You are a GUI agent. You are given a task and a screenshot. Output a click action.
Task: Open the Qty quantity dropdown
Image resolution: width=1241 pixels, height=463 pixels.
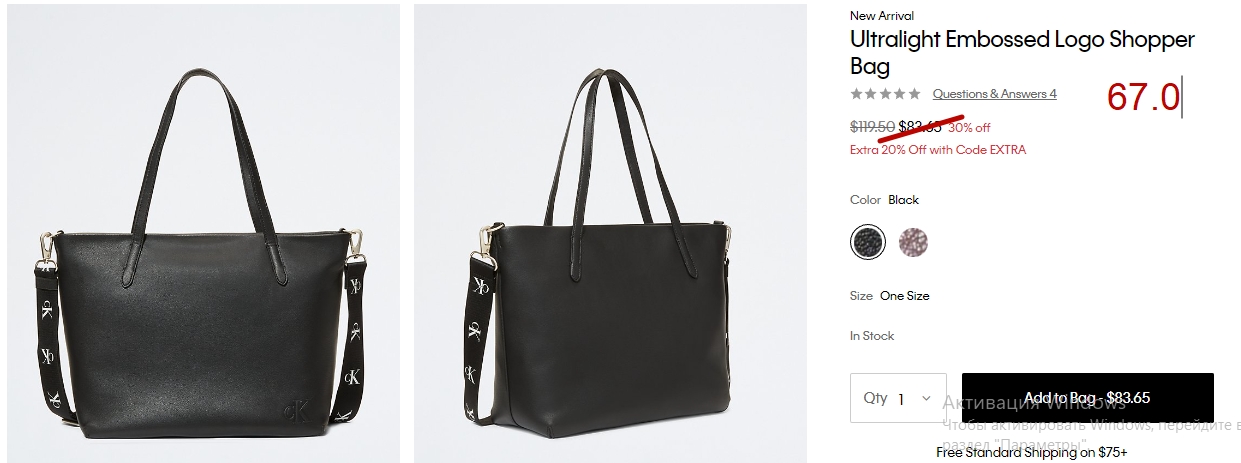pos(898,398)
